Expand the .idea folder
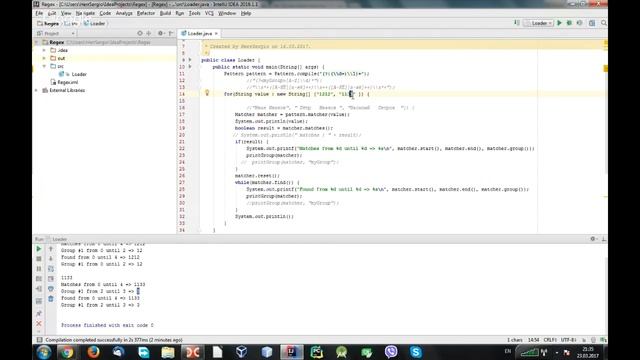The image size is (640, 360). click(44, 50)
